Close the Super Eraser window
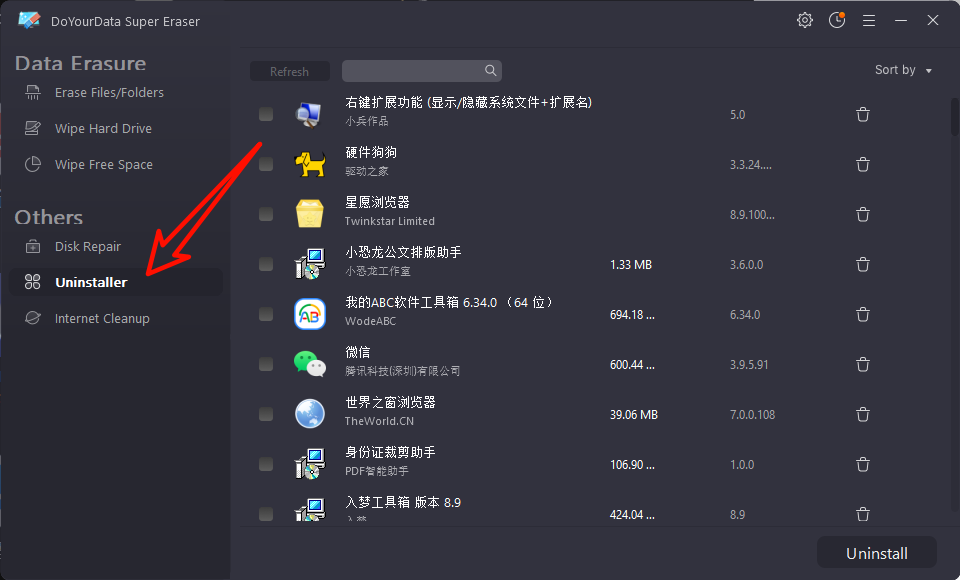 point(932,20)
